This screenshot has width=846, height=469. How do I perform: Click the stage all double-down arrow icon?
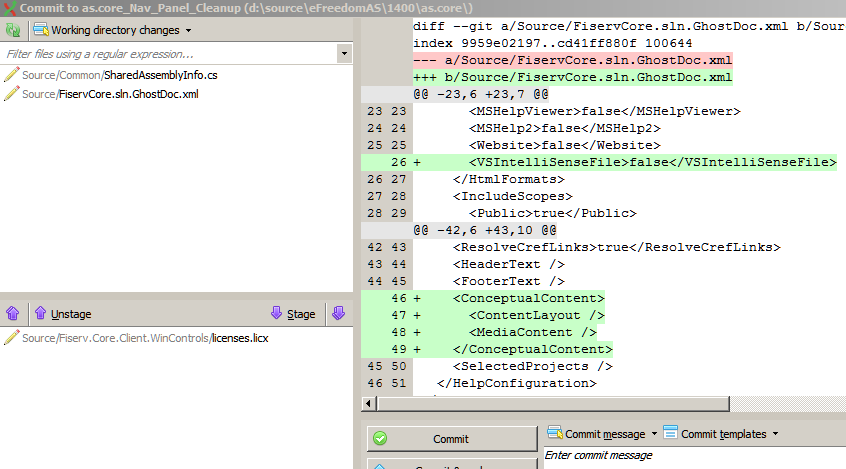click(338, 314)
